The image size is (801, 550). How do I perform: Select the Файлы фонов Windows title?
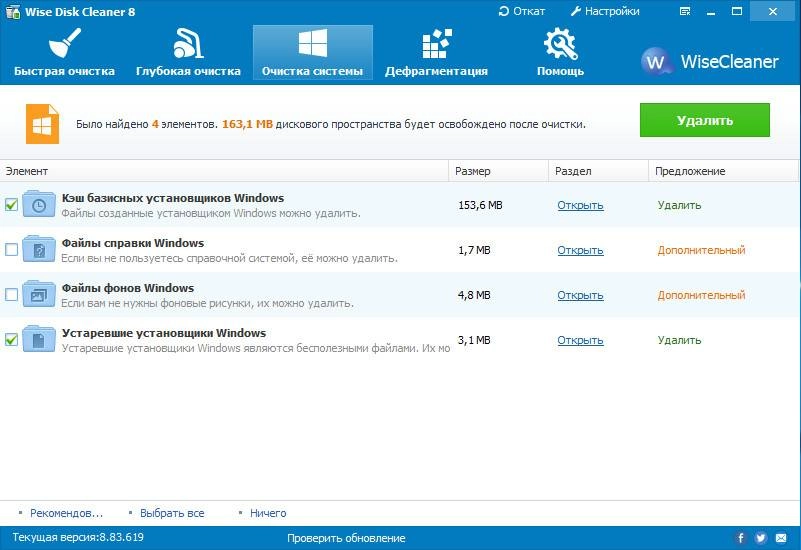(x=128, y=288)
